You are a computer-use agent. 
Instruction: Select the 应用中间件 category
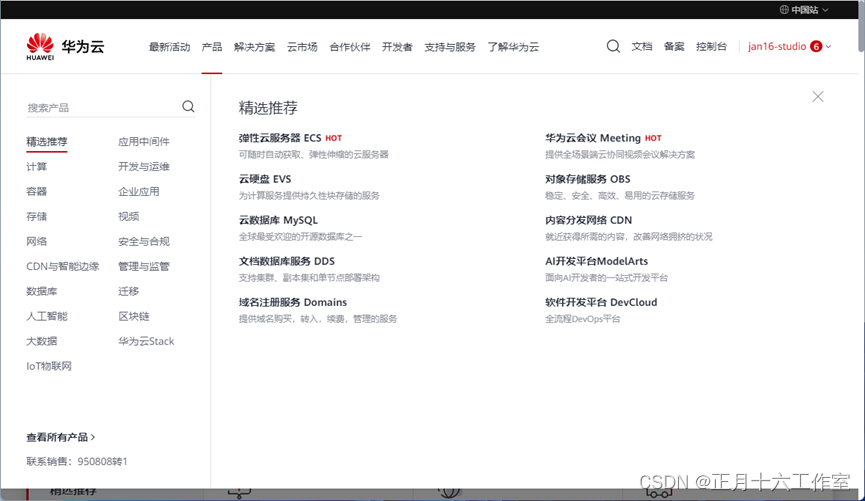[x=144, y=142]
